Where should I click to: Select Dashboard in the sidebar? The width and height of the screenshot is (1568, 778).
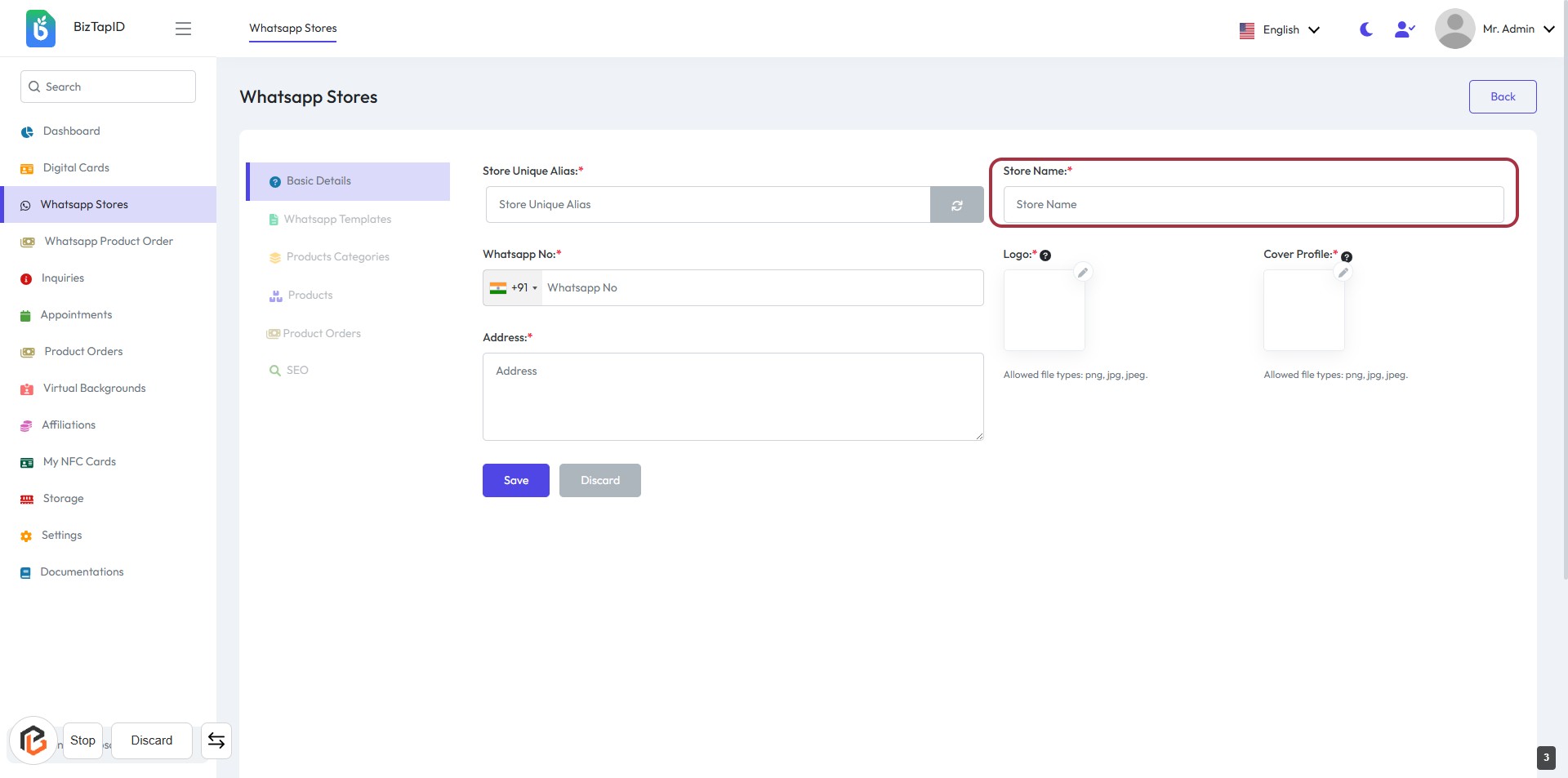coord(71,131)
